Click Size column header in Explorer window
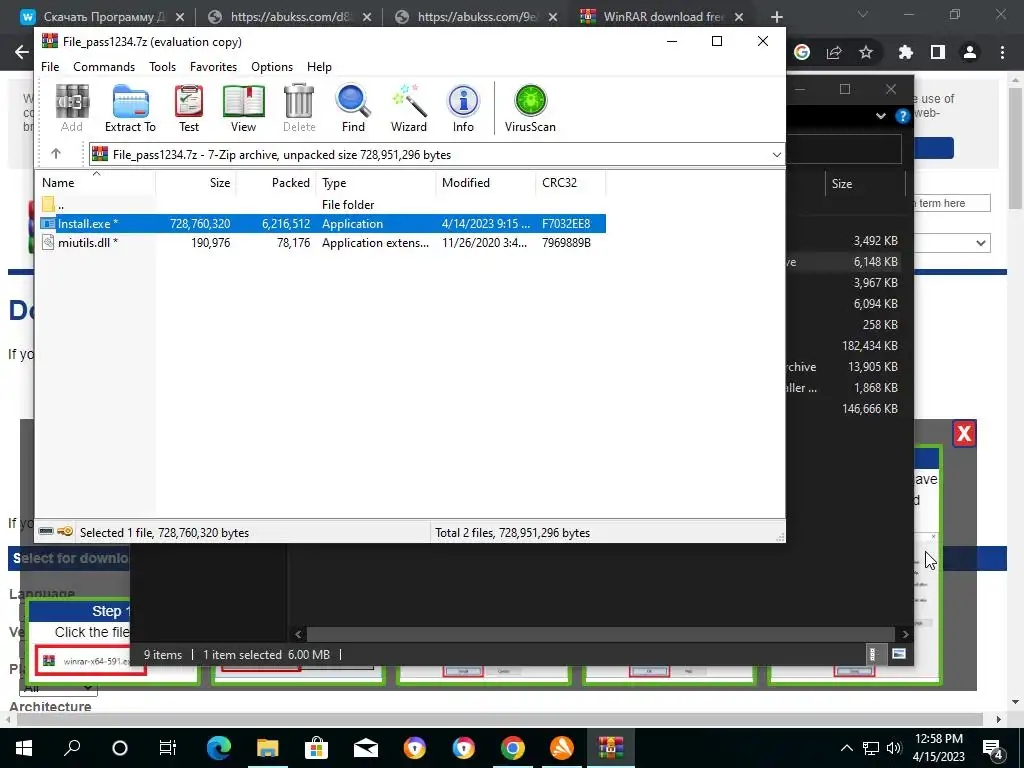Viewport: 1024px width, 768px height. tap(865, 184)
